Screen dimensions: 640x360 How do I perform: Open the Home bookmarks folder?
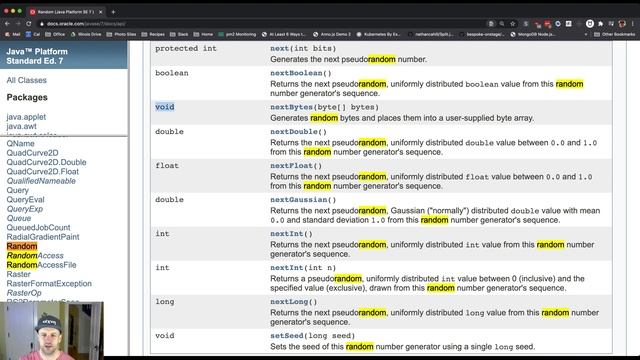[203, 34]
